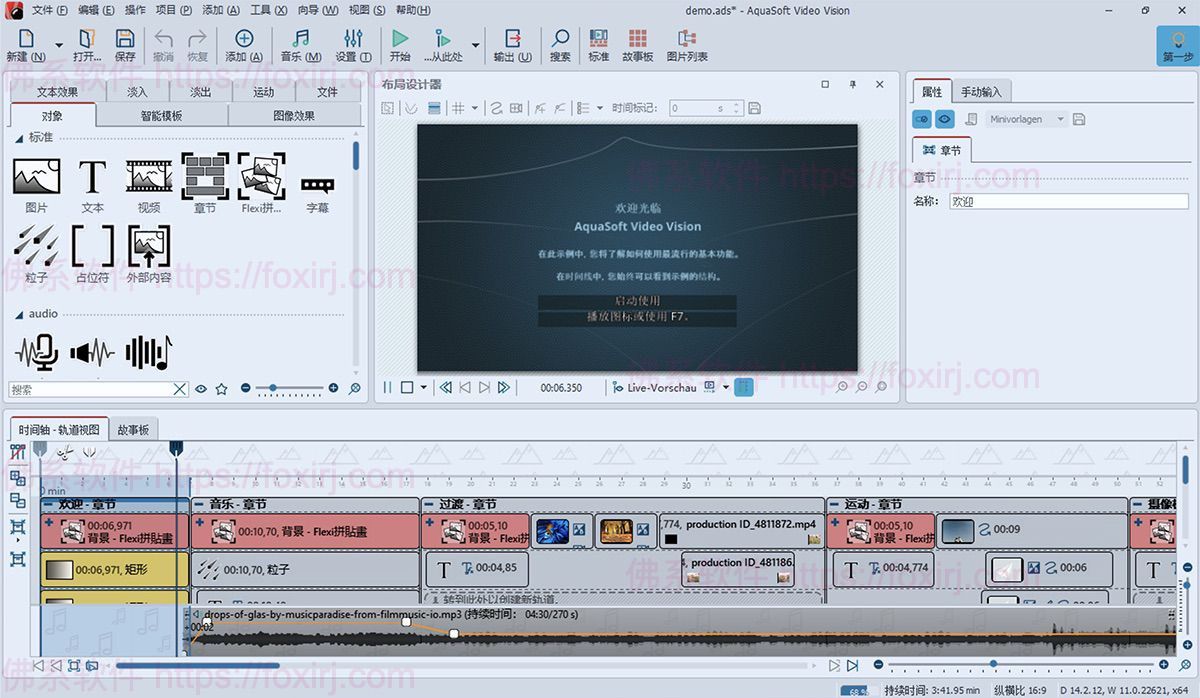
Task: Open the Live-Vorschau dropdown in the preview
Action: pyautogui.click(x=726, y=387)
